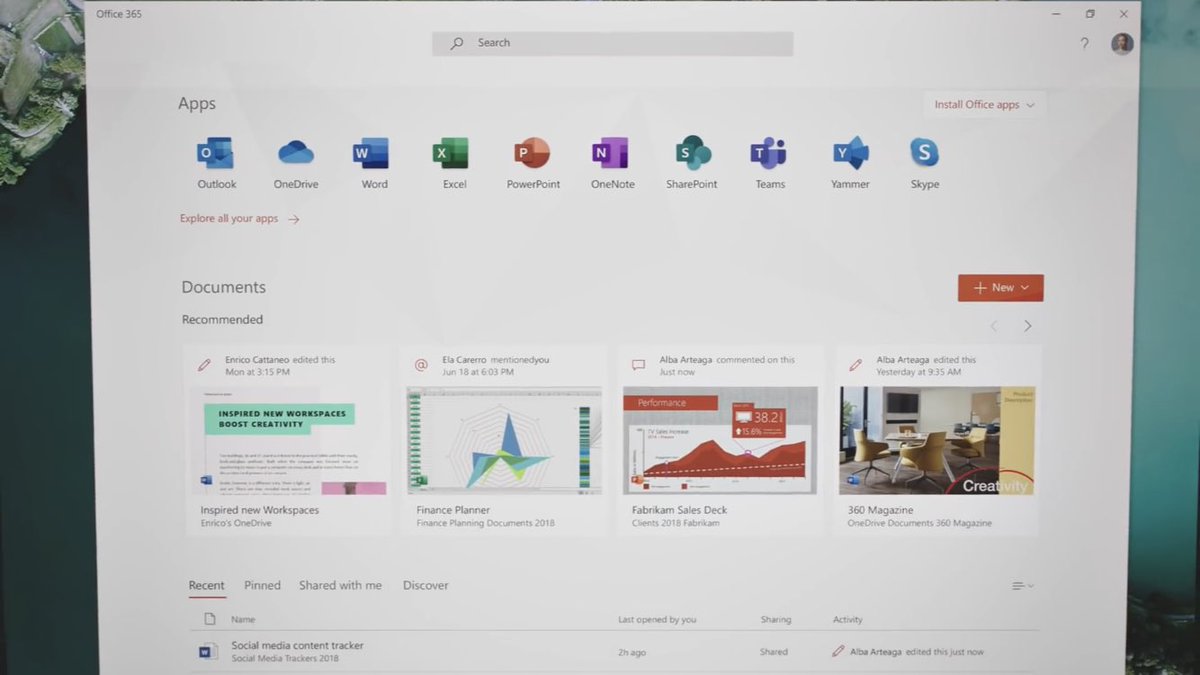Open Social media content tracker file
The width and height of the screenshot is (1200, 675).
[297, 646]
